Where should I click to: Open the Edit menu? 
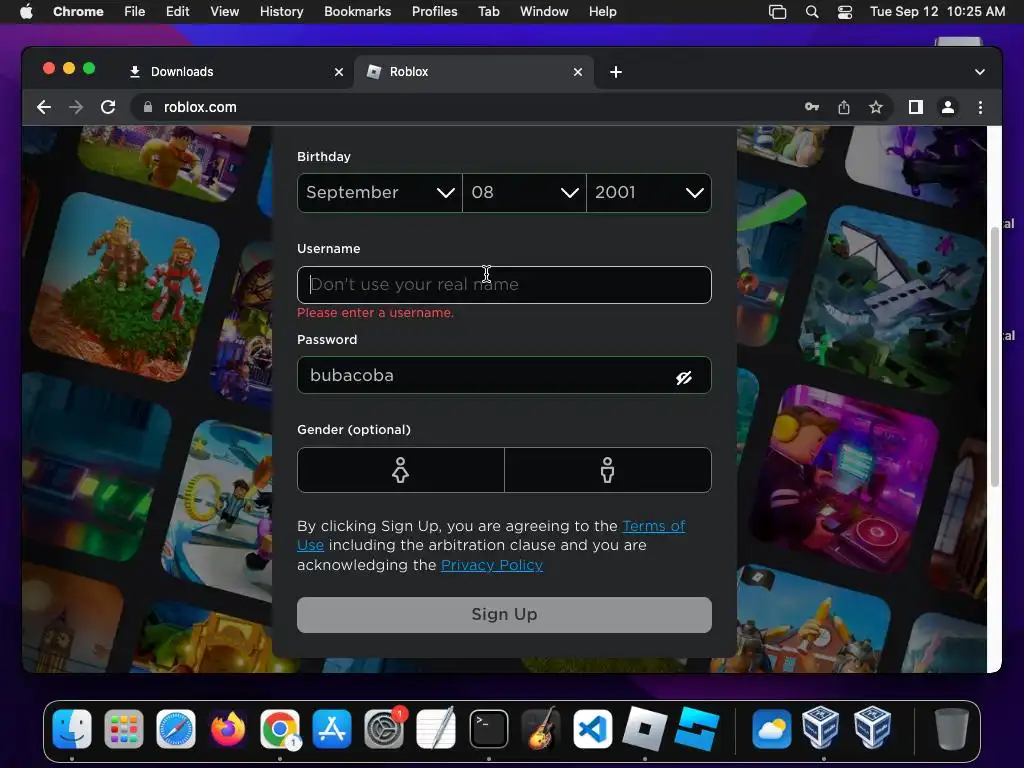[x=177, y=12]
